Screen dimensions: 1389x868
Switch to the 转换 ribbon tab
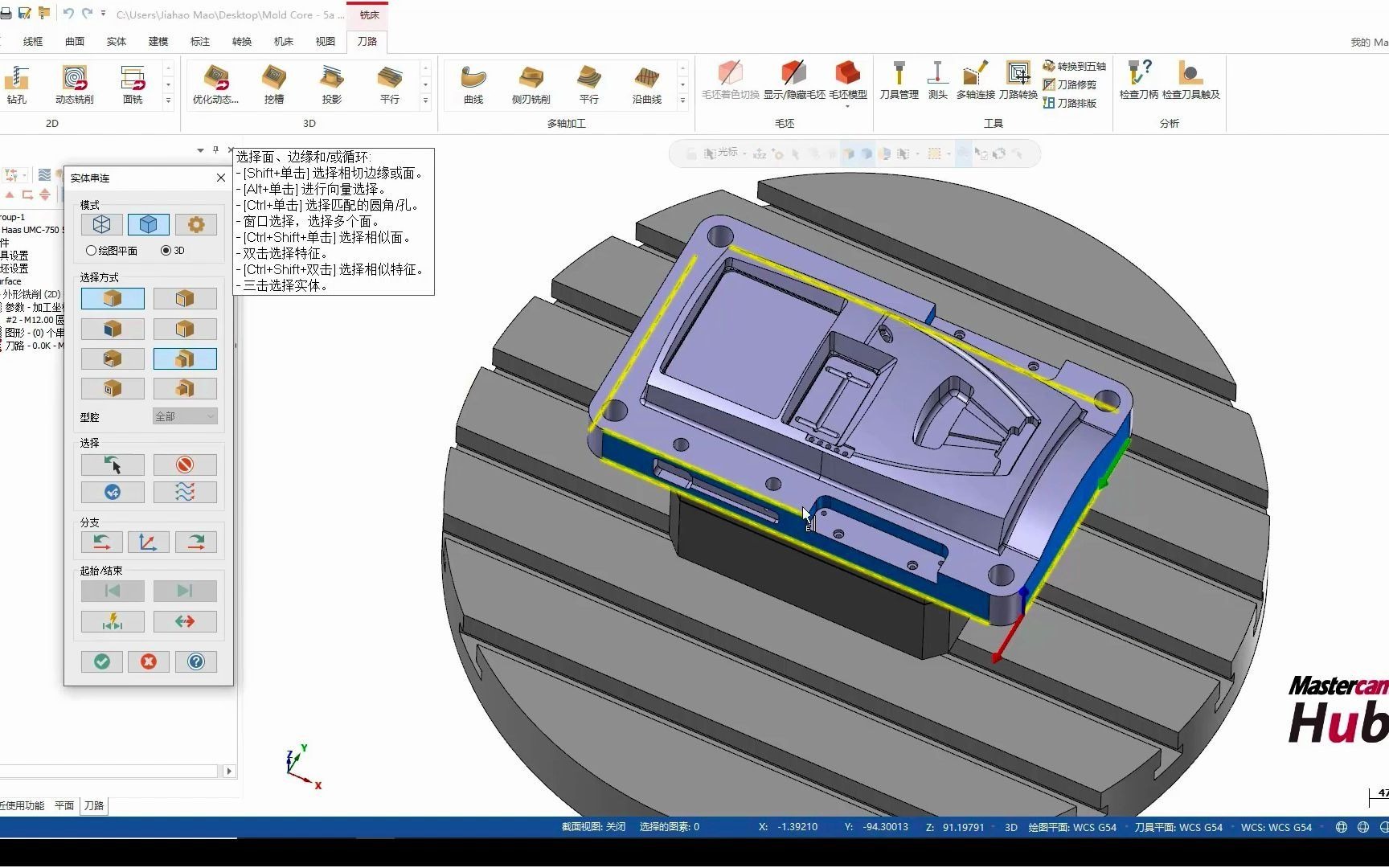tap(241, 41)
